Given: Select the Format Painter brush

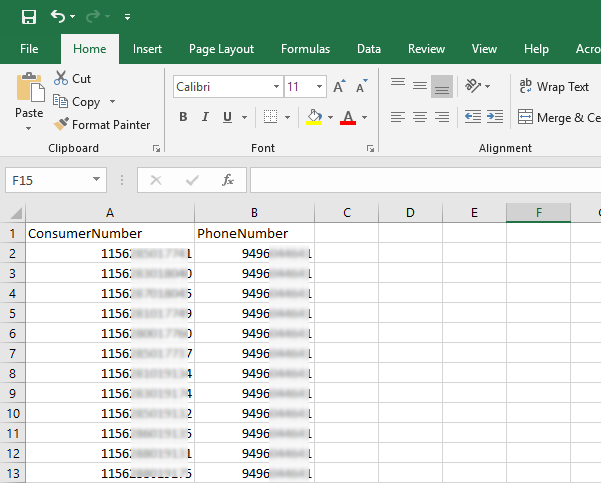Looking at the screenshot, I should click(x=62, y=125).
